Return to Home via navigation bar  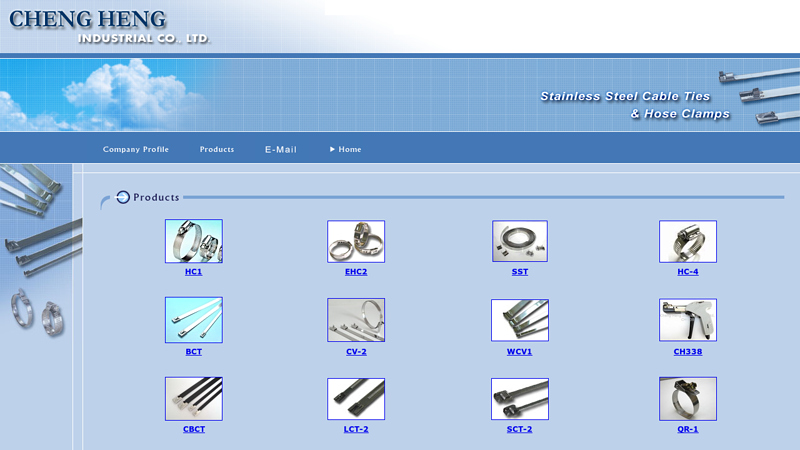(x=345, y=149)
